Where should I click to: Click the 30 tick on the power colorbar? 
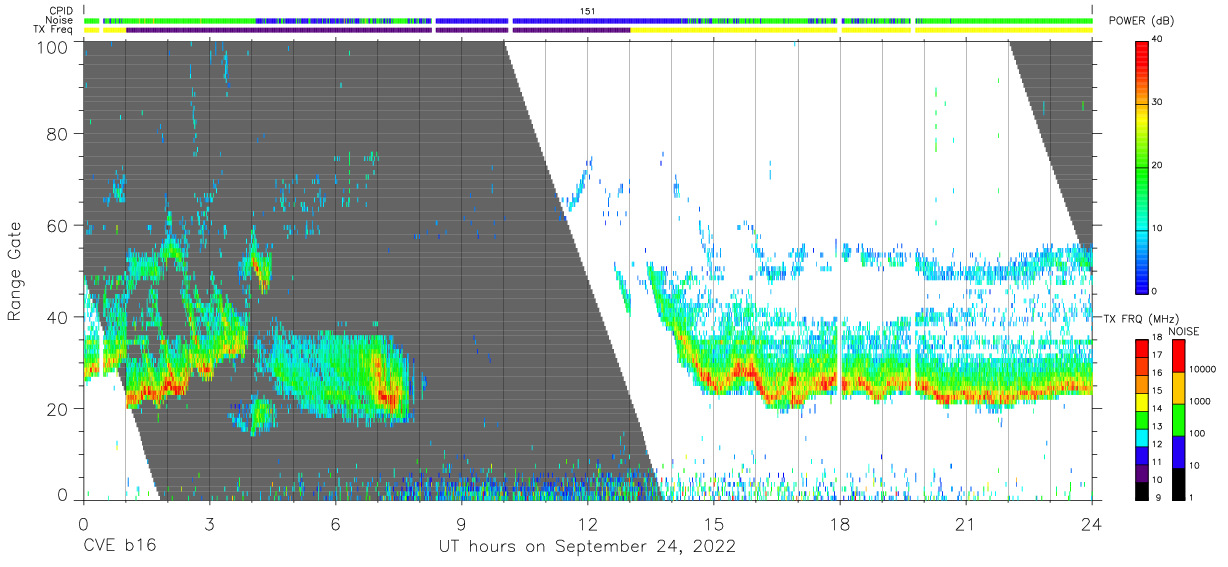point(1159,102)
